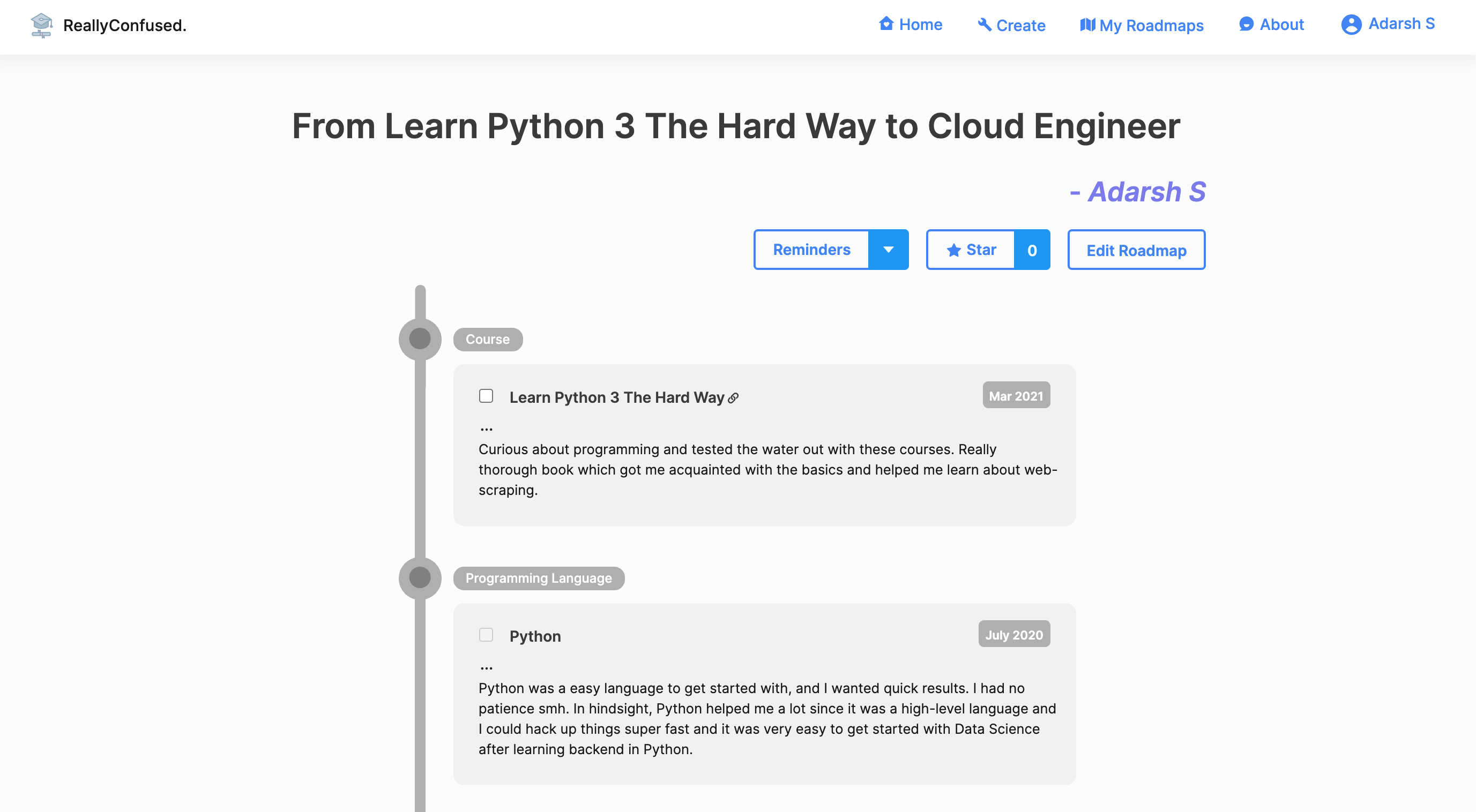The height and width of the screenshot is (812, 1476).
Task: Expand the Reminders dropdown arrow
Action: [888, 250]
